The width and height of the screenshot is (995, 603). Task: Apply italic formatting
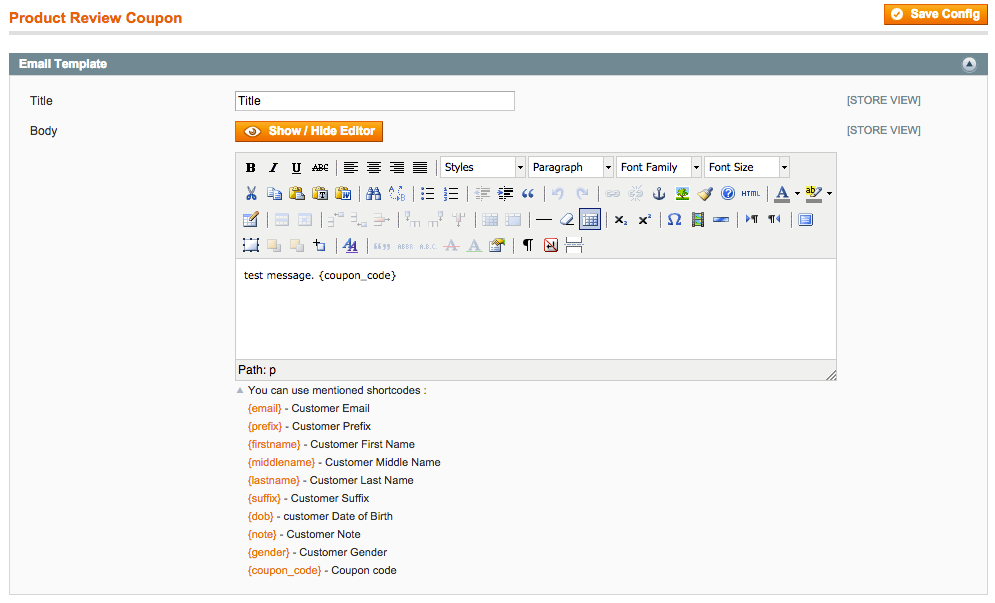click(x=273, y=168)
